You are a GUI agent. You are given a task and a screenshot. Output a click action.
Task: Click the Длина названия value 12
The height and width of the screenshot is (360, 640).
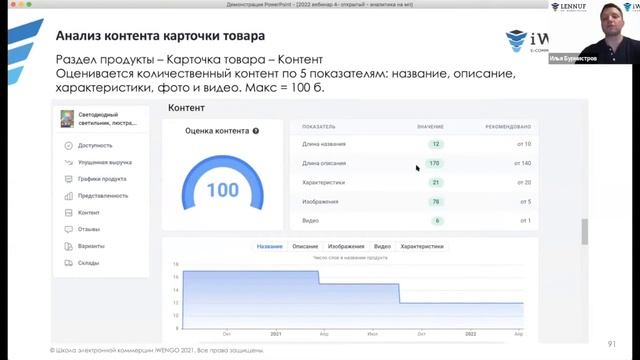[x=436, y=144]
